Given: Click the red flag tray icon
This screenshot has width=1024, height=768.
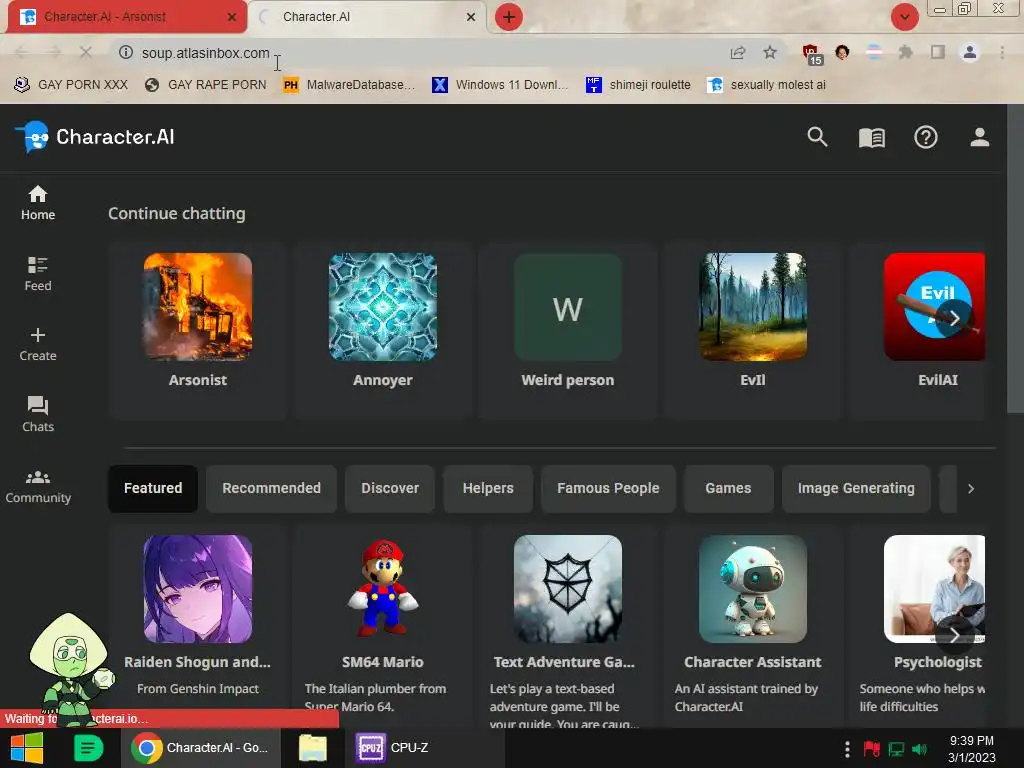Looking at the screenshot, I should (871, 749).
